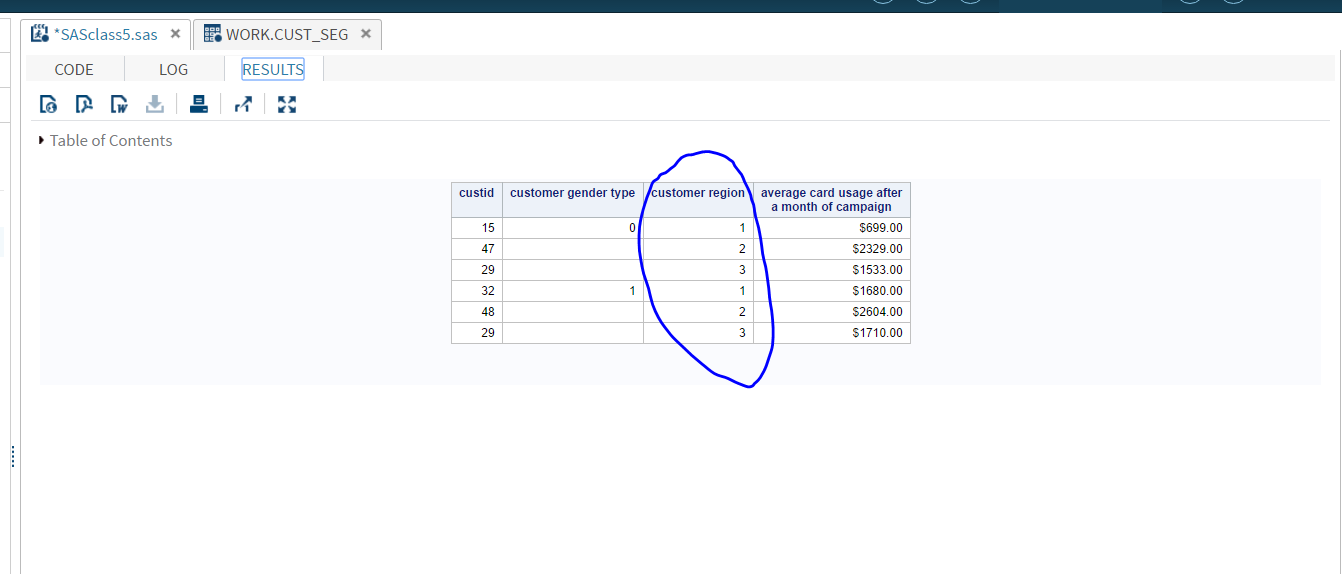Click the dotted panel splitter handle on left edge
The width and height of the screenshot is (1342, 574).
13,456
